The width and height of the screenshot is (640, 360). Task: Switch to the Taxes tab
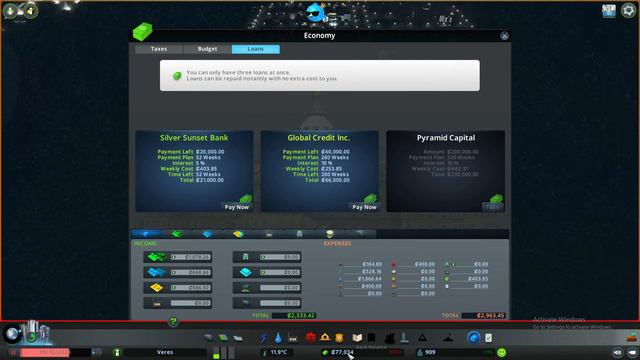pos(159,49)
